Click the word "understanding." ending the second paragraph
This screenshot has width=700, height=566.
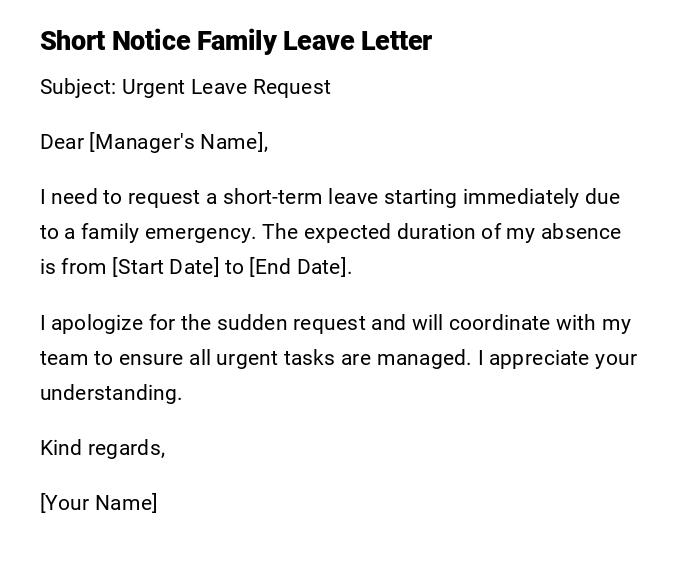click(111, 393)
